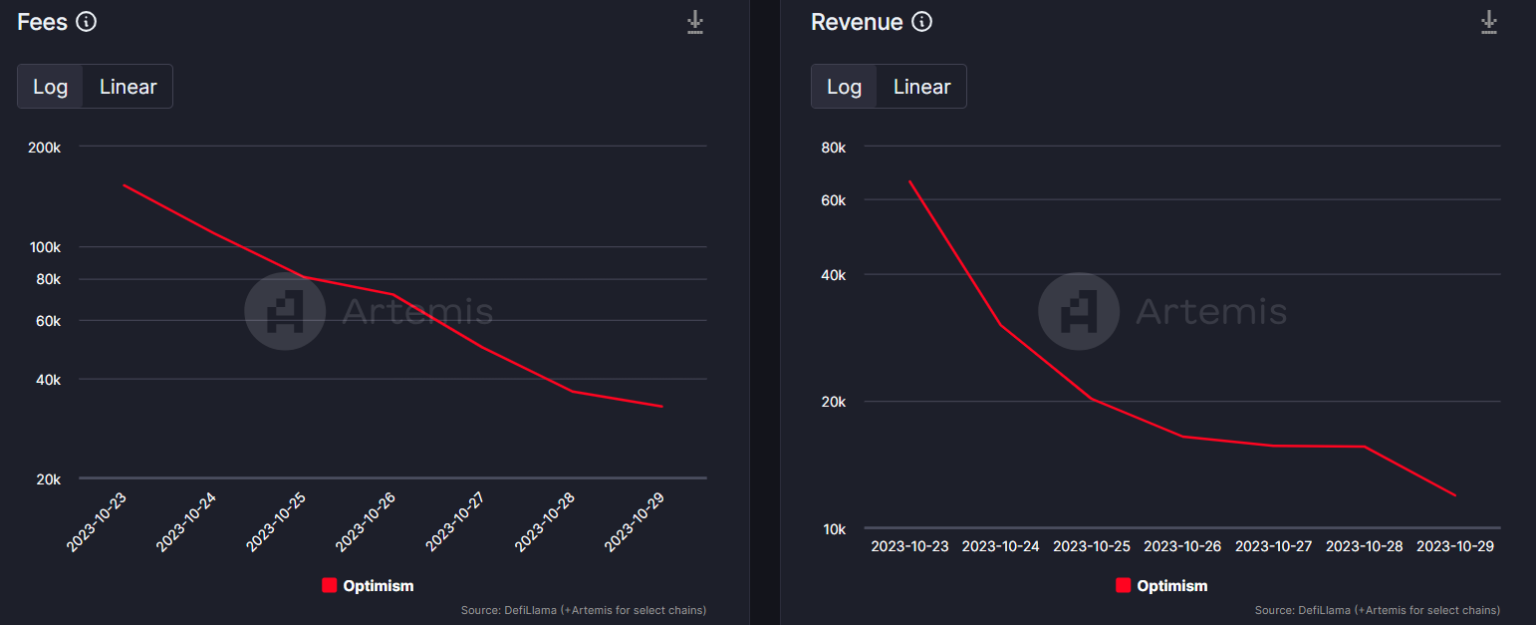Click the 2023-10-26 label on Revenue x-axis

tap(1182, 547)
